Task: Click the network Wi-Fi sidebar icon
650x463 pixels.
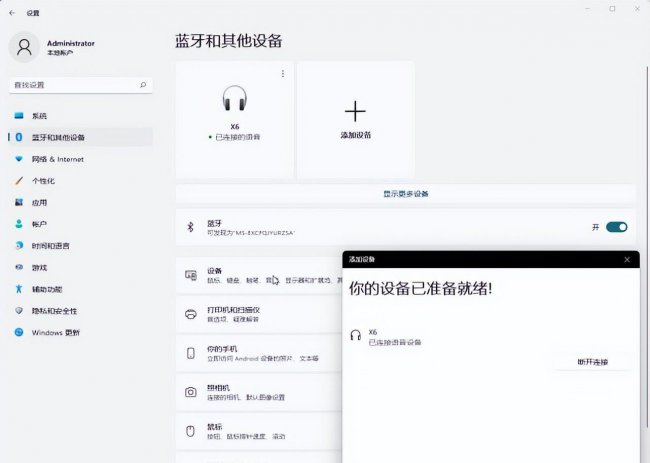Action: (x=19, y=159)
